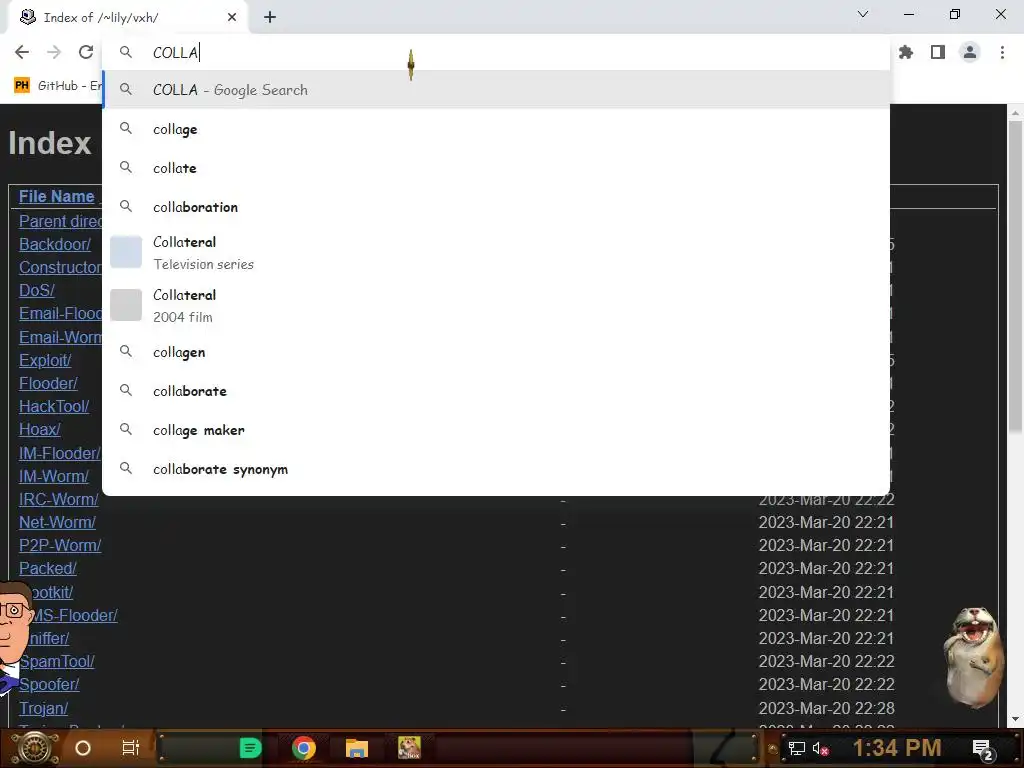Select the collagen suggestion
The height and width of the screenshot is (768, 1024).
tap(496, 352)
